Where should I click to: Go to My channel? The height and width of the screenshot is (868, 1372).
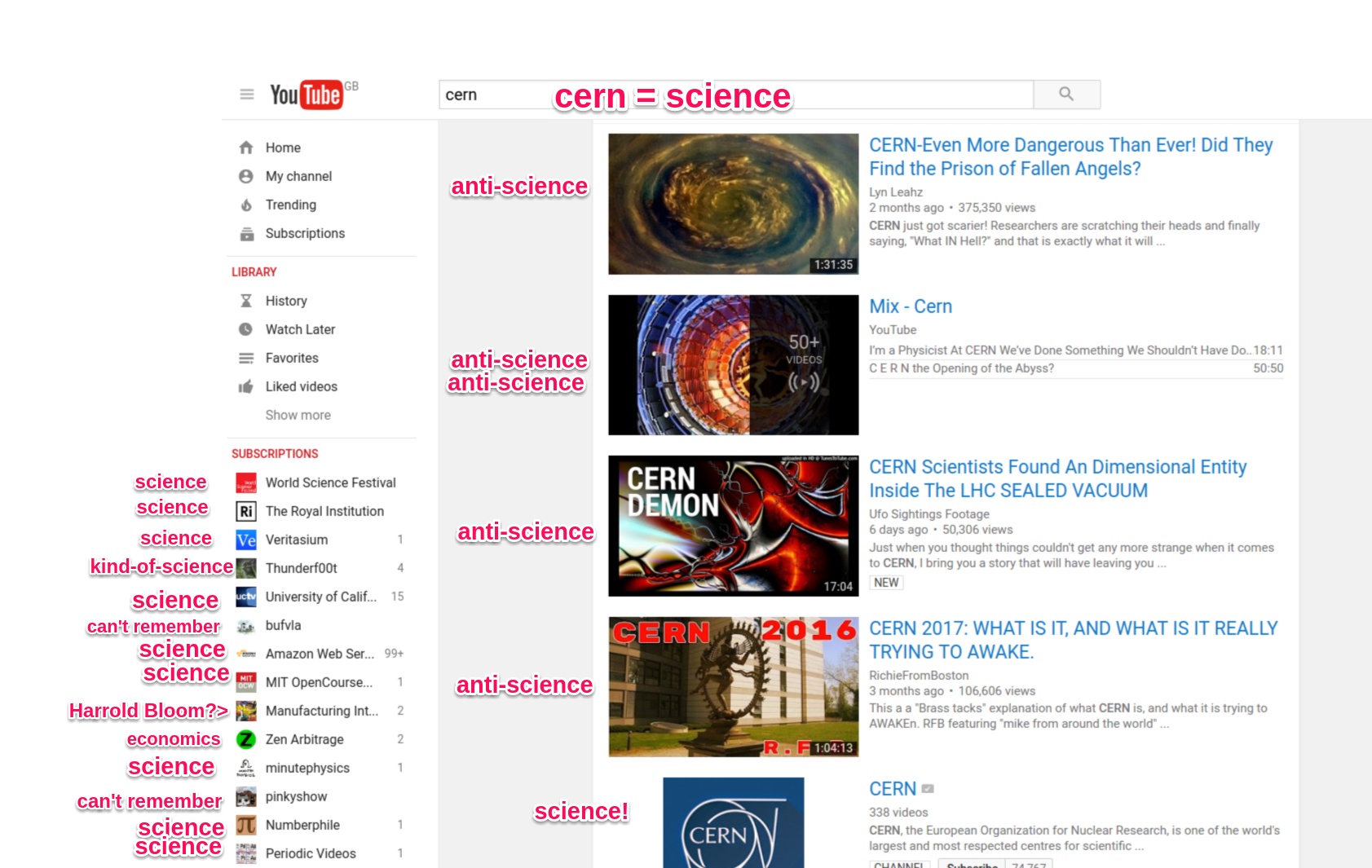point(298,176)
